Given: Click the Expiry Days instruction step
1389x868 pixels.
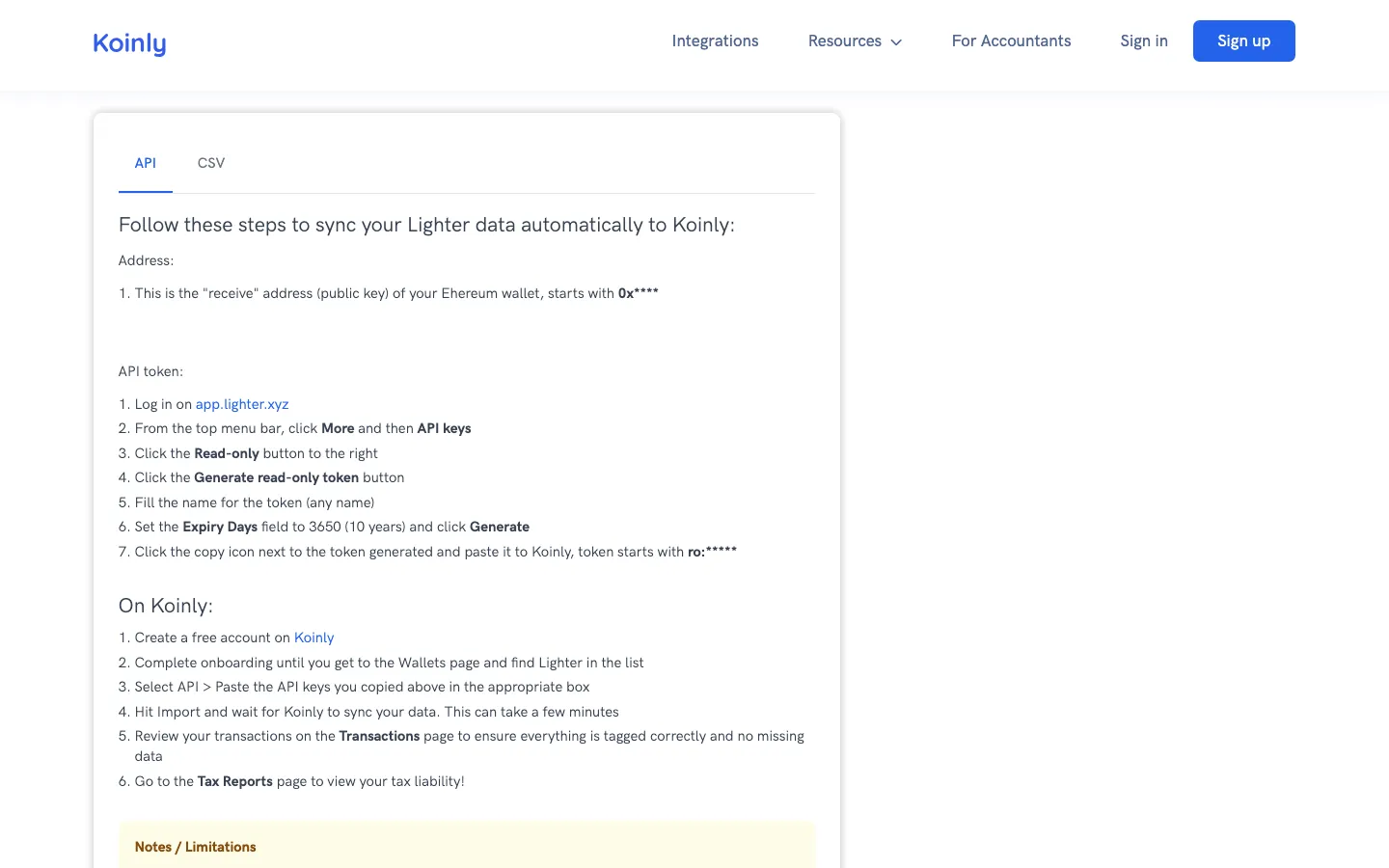Looking at the screenshot, I should point(332,527).
